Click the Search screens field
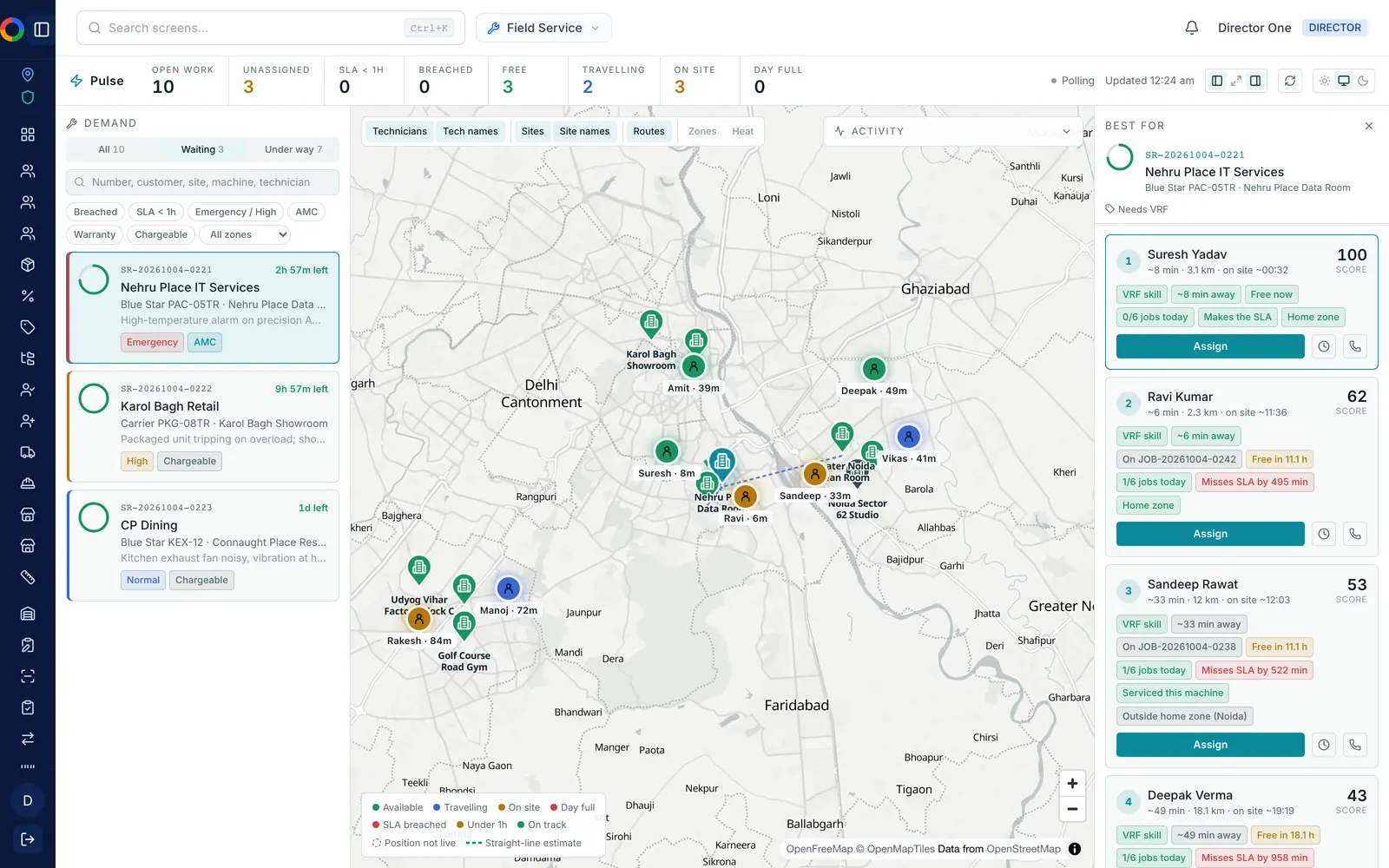 click(x=271, y=28)
